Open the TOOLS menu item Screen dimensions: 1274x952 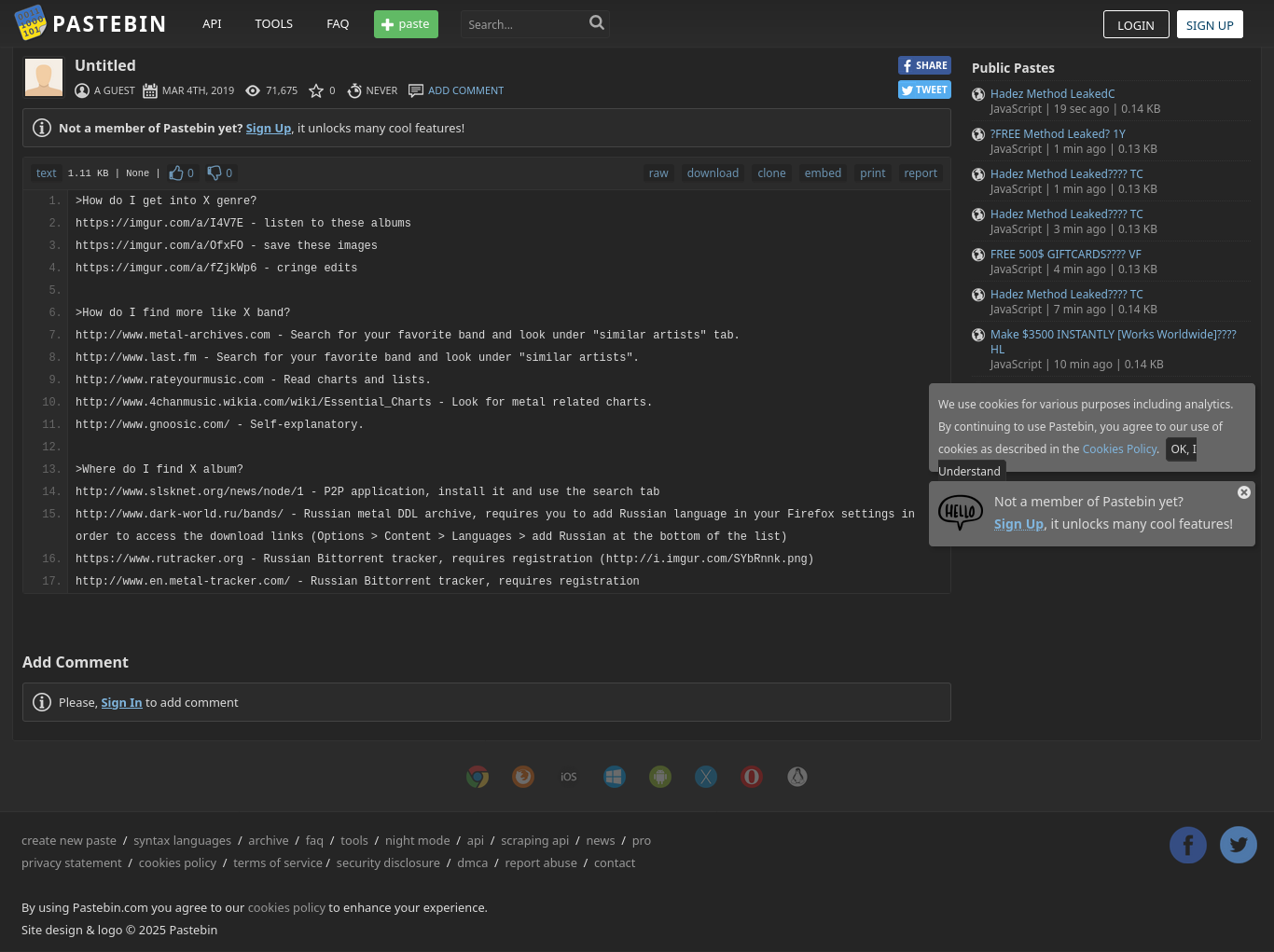(x=274, y=24)
